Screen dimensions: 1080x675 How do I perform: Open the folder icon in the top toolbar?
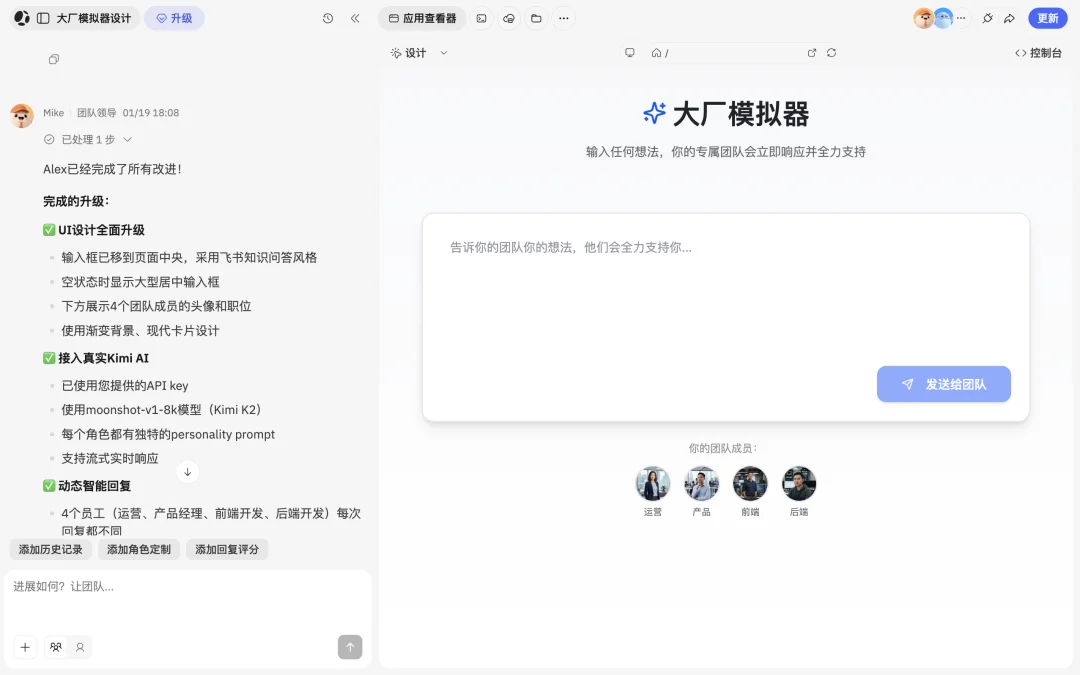coord(537,18)
